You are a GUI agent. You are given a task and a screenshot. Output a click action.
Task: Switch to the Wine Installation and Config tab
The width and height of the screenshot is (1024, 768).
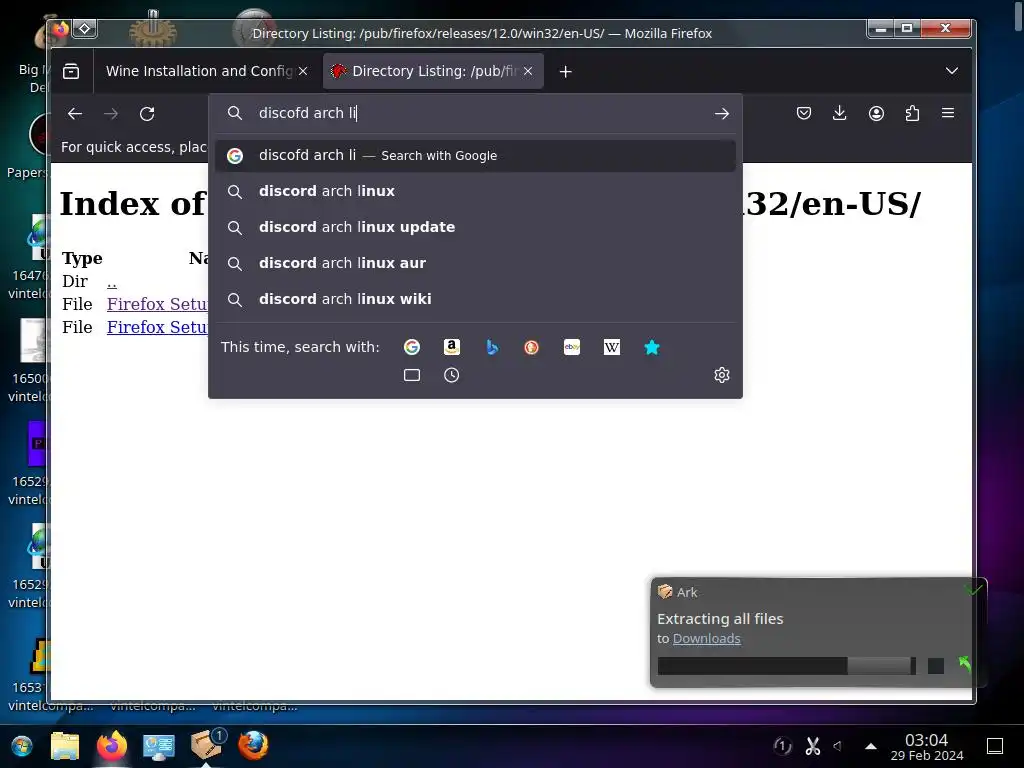[x=200, y=71]
